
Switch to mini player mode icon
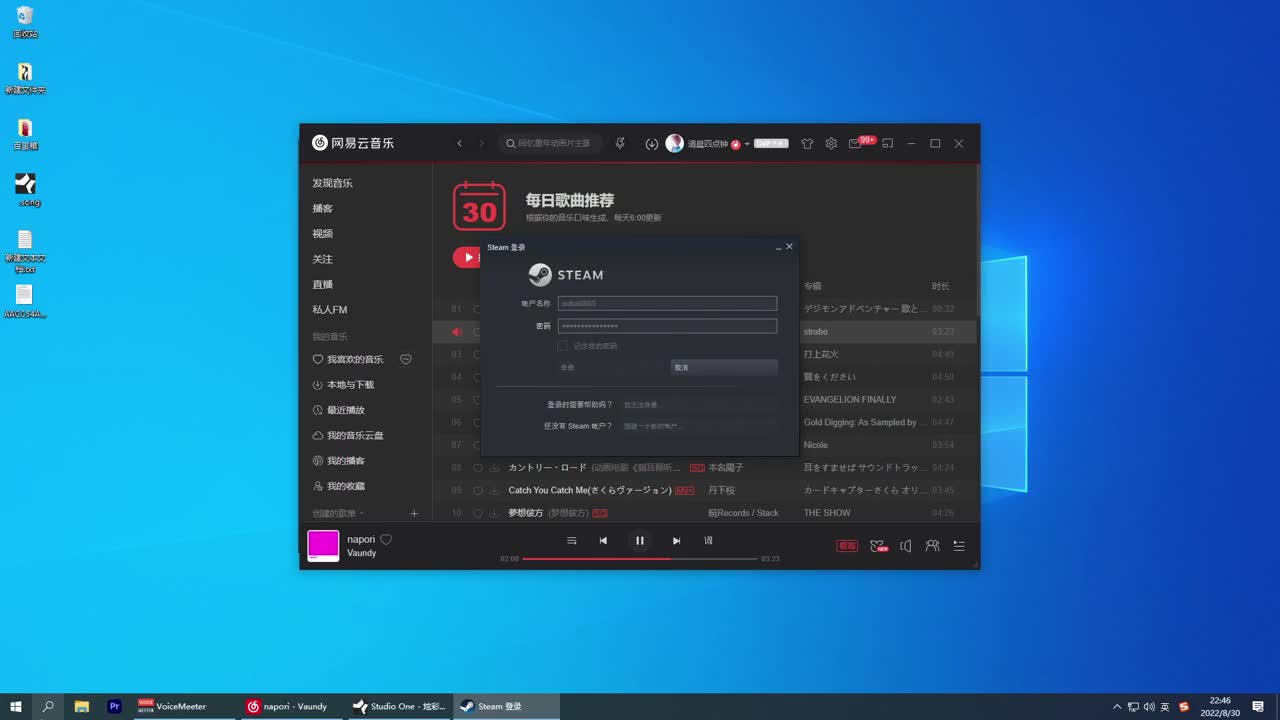click(887, 144)
